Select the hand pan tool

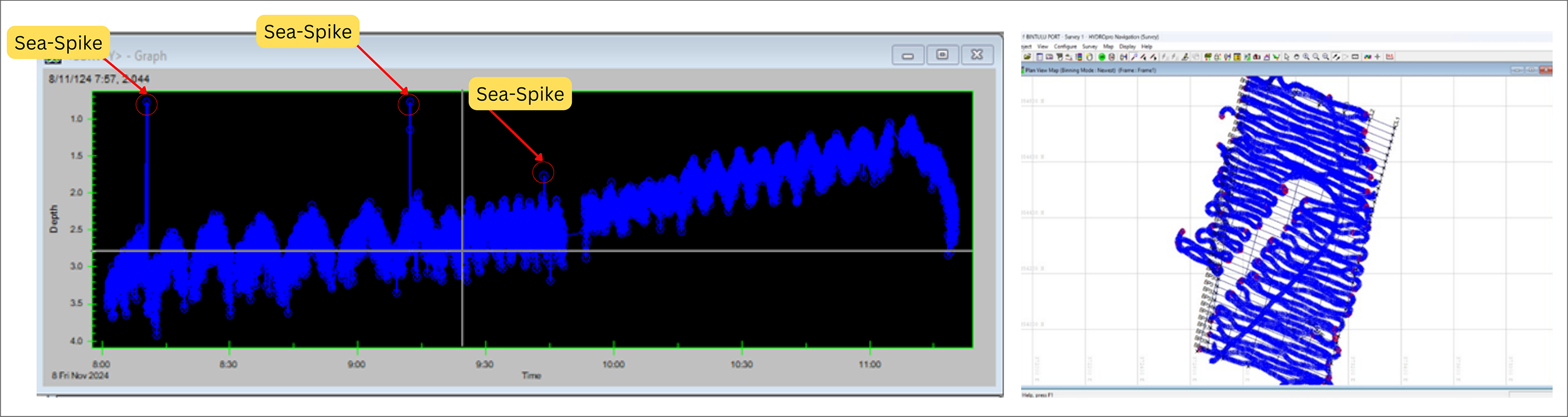tap(1297, 57)
